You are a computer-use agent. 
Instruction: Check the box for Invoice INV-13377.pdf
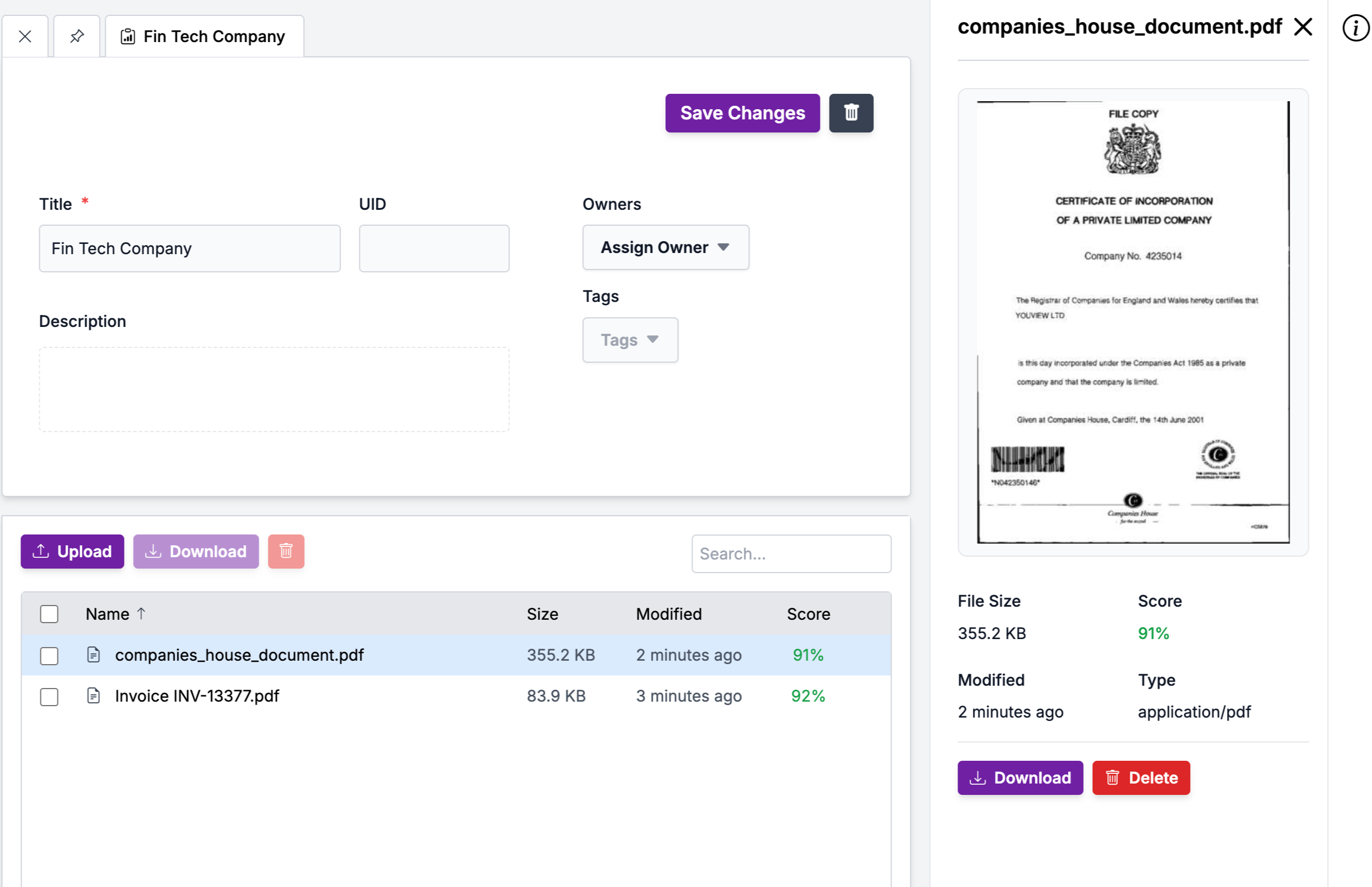click(x=49, y=697)
